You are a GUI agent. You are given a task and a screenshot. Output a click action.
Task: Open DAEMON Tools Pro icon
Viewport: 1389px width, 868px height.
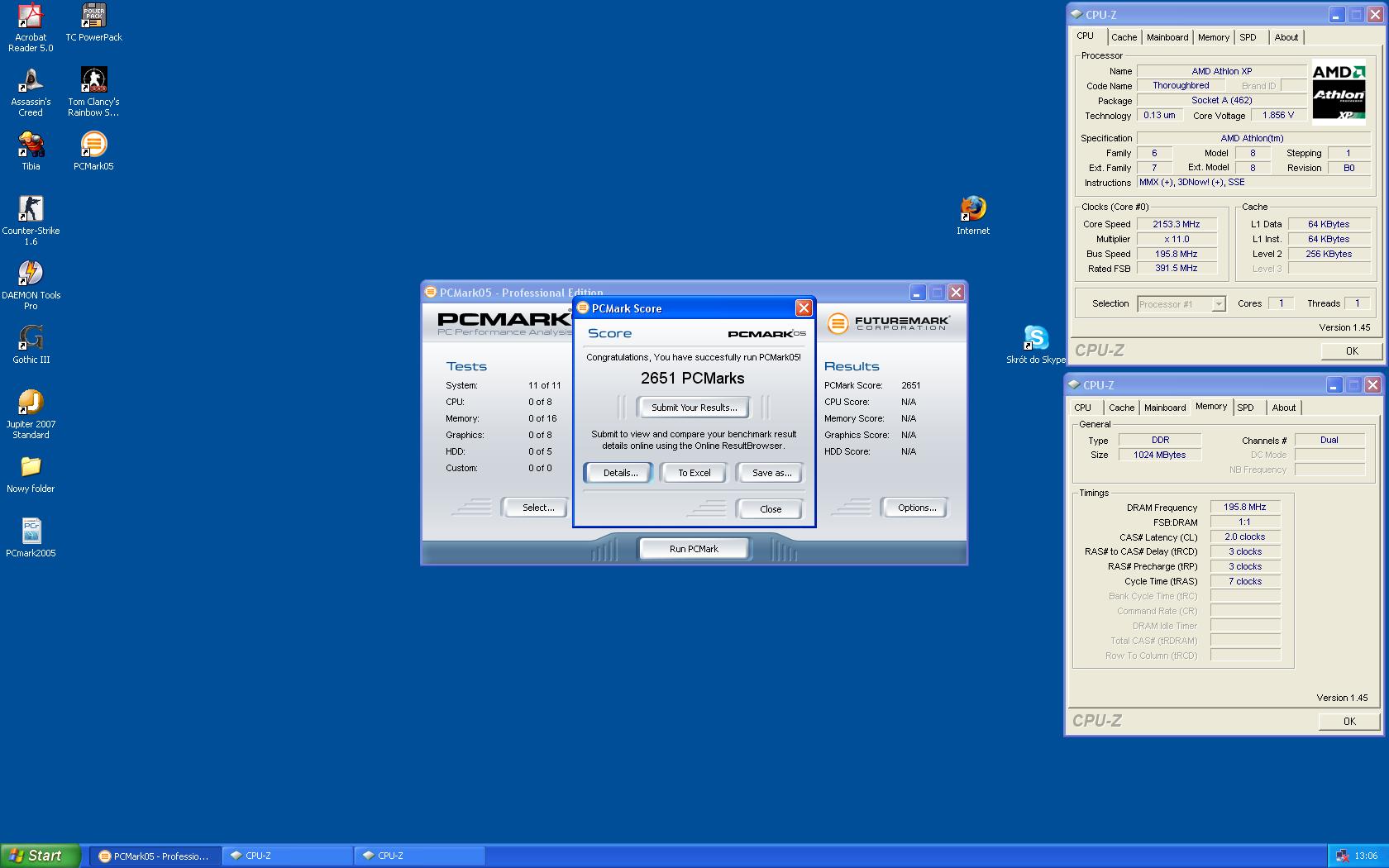pyautogui.click(x=31, y=286)
